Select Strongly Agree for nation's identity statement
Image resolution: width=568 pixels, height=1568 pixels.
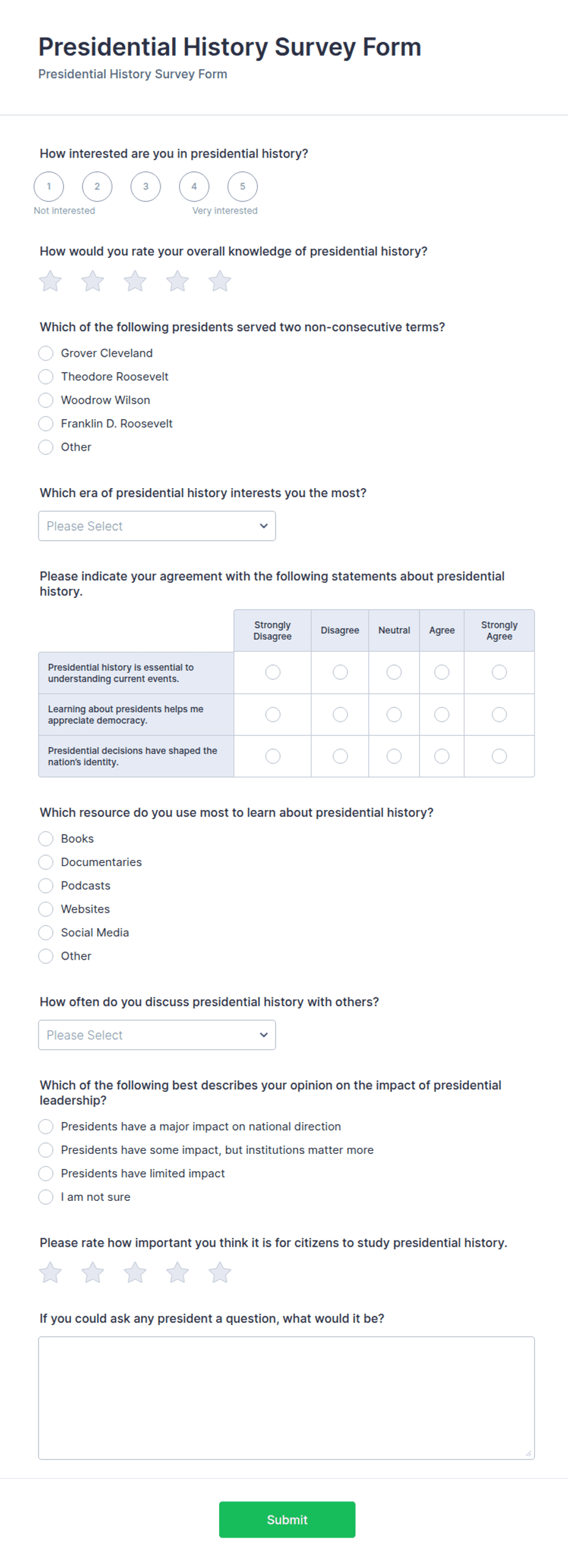[499, 756]
